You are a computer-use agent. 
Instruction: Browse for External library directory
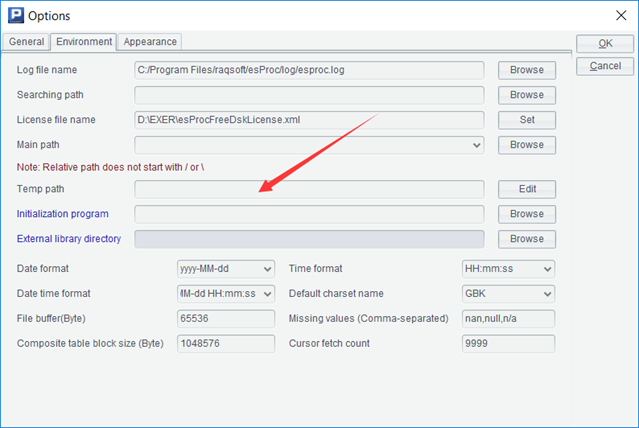pos(526,239)
